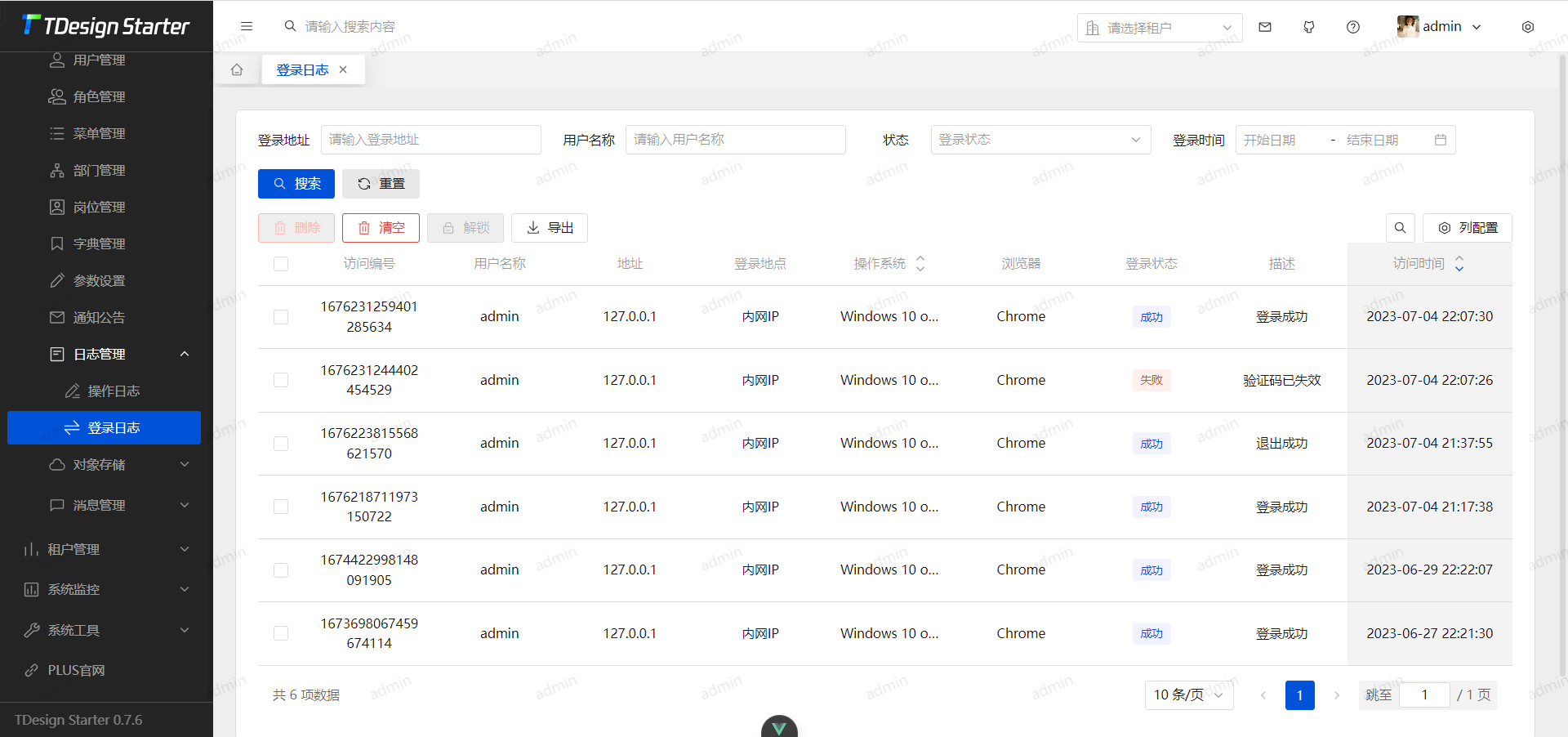This screenshot has height=737, width=1568.
Task: Open the admin user dropdown arrow
Action: (1477, 27)
